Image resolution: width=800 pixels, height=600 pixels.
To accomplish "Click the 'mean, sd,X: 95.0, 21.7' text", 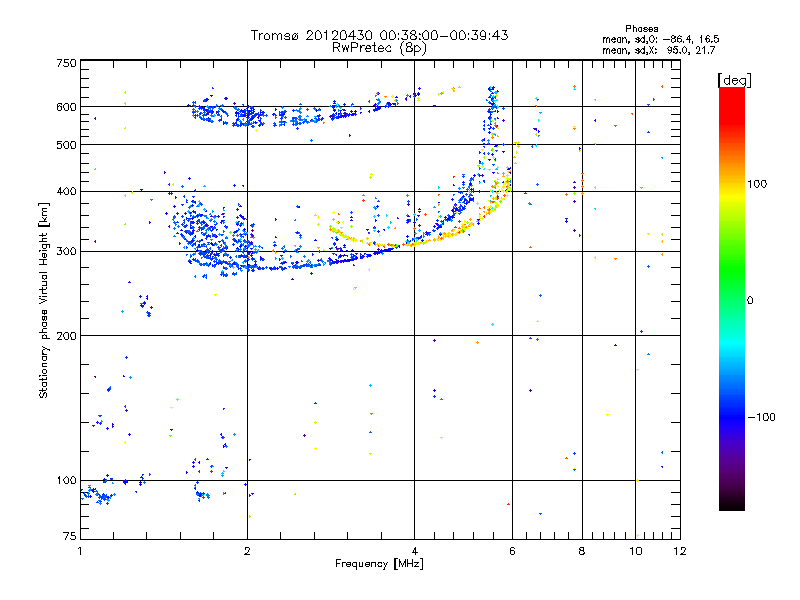I will (659, 50).
